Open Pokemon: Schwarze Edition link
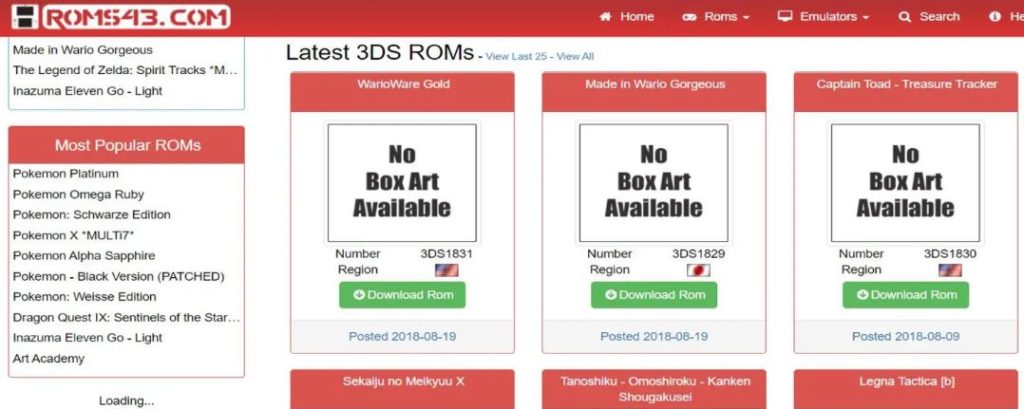 point(91,214)
